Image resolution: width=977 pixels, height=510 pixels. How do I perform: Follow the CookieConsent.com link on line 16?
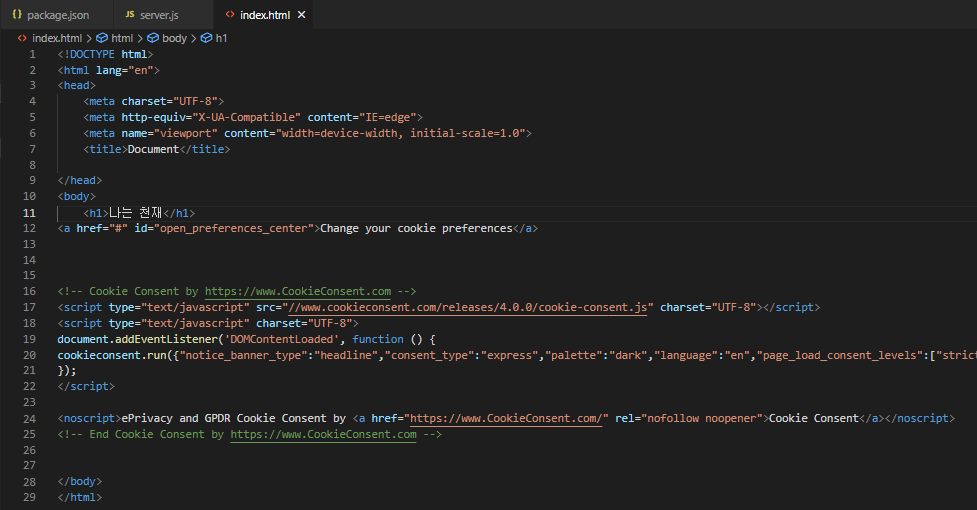pyautogui.click(x=298, y=291)
